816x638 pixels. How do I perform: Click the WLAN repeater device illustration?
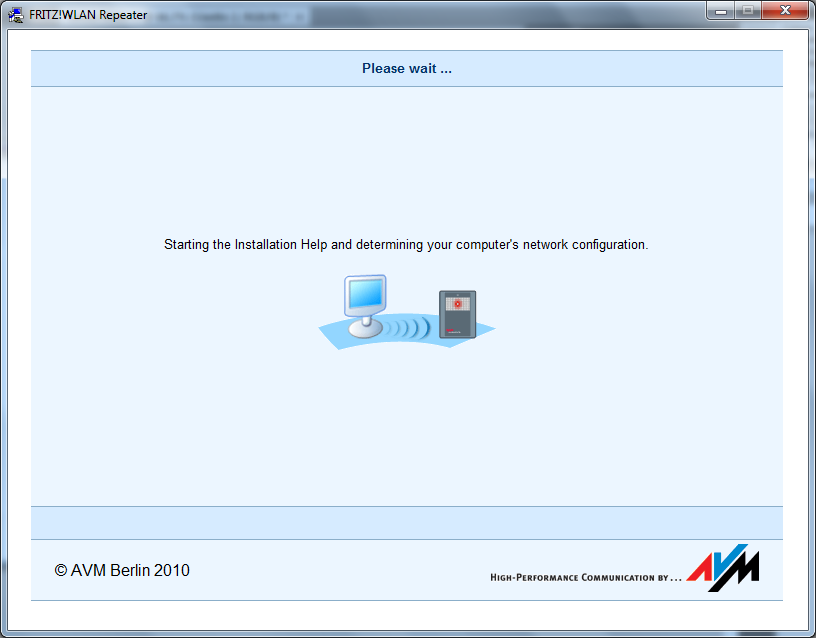point(457,314)
